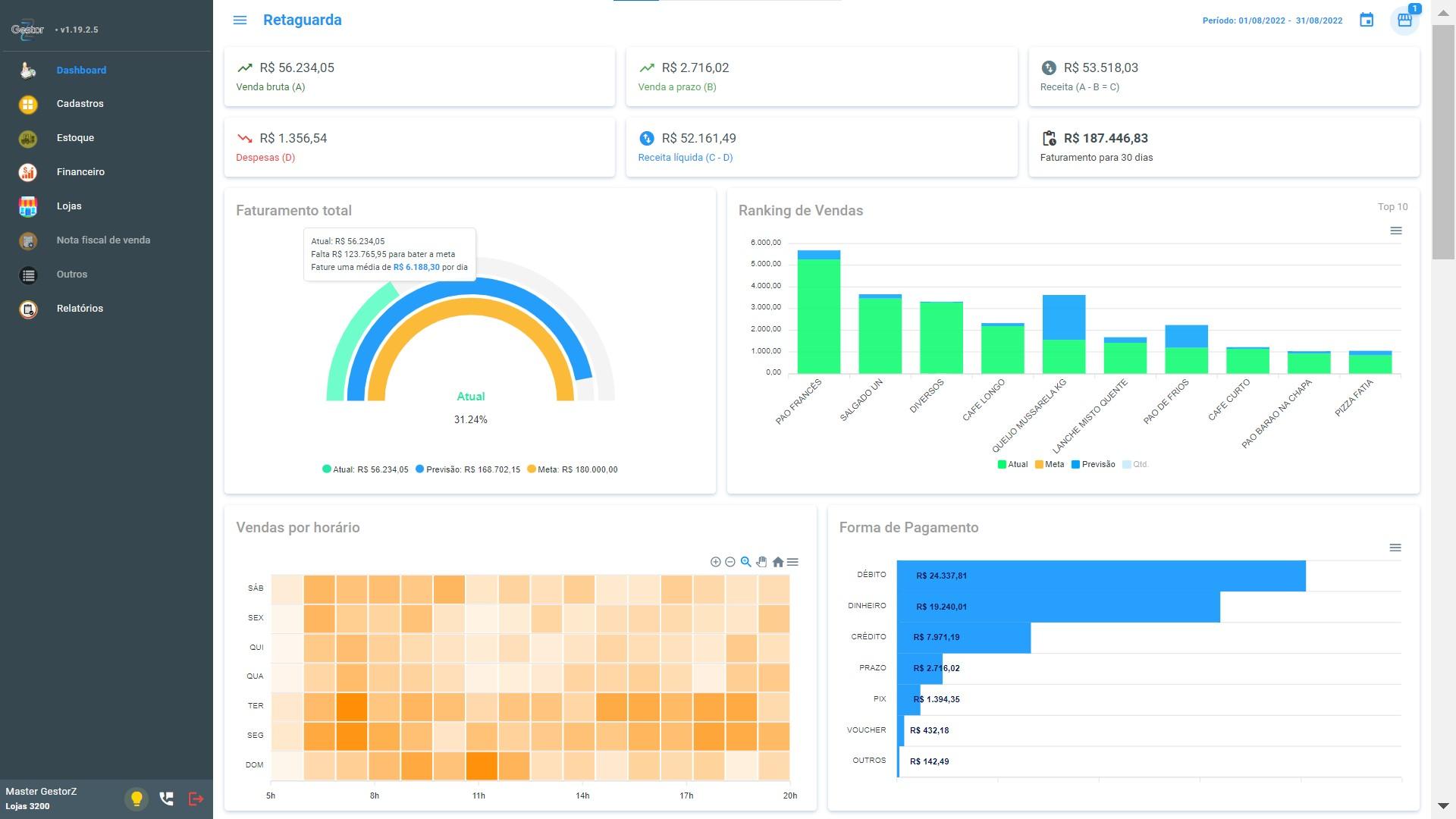Screen dimensions: 1456x819
Task: Open Ranking de Vendas chart options menu
Action: (1396, 231)
